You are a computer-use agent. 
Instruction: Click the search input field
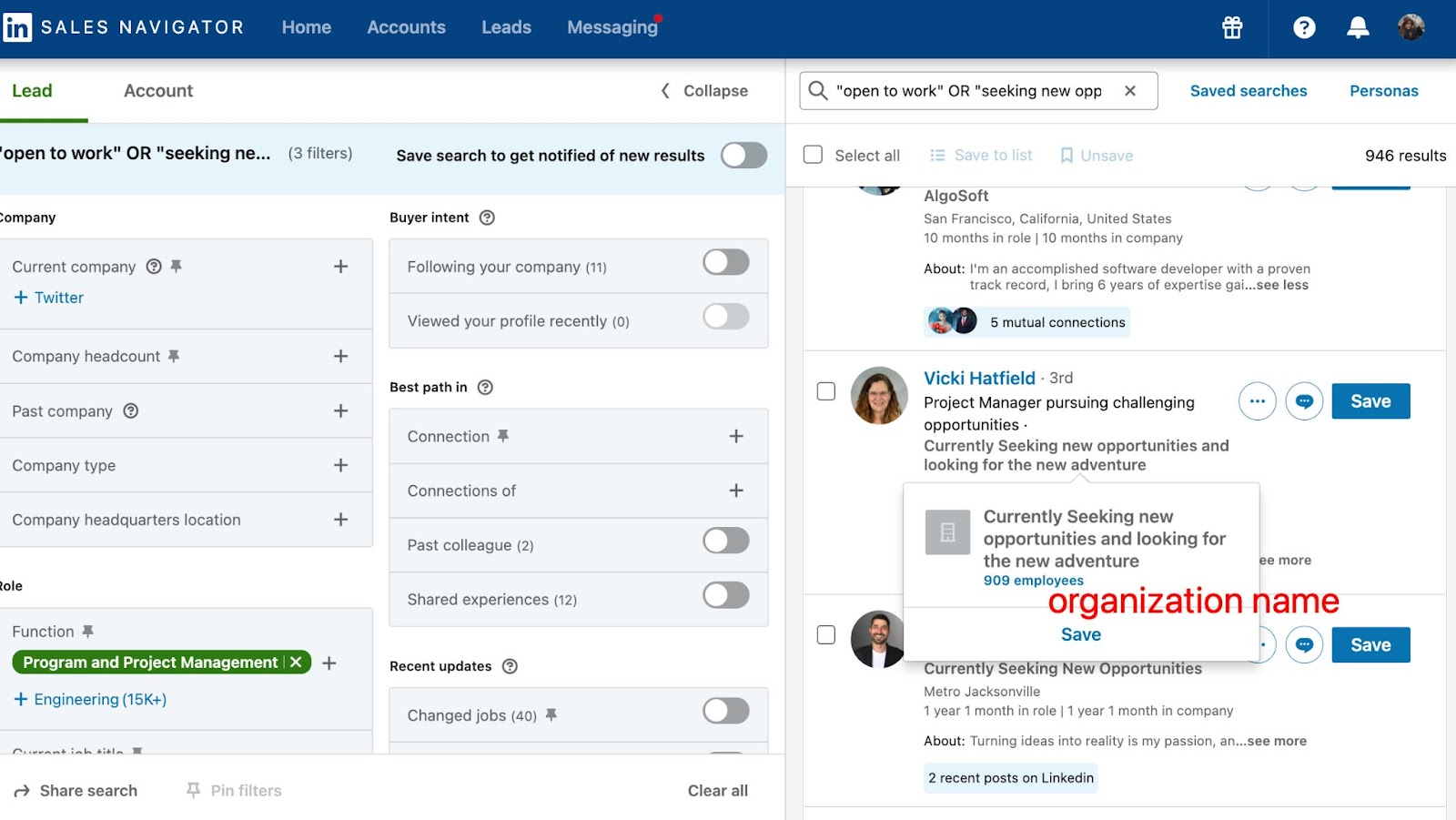pos(974,90)
